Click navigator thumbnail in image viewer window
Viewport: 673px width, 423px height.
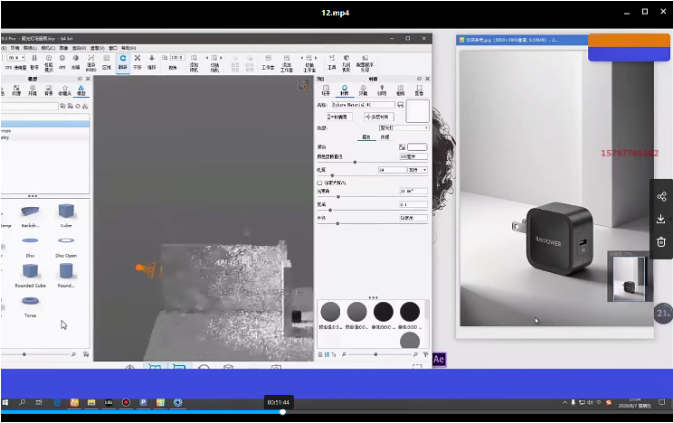(x=629, y=277)
